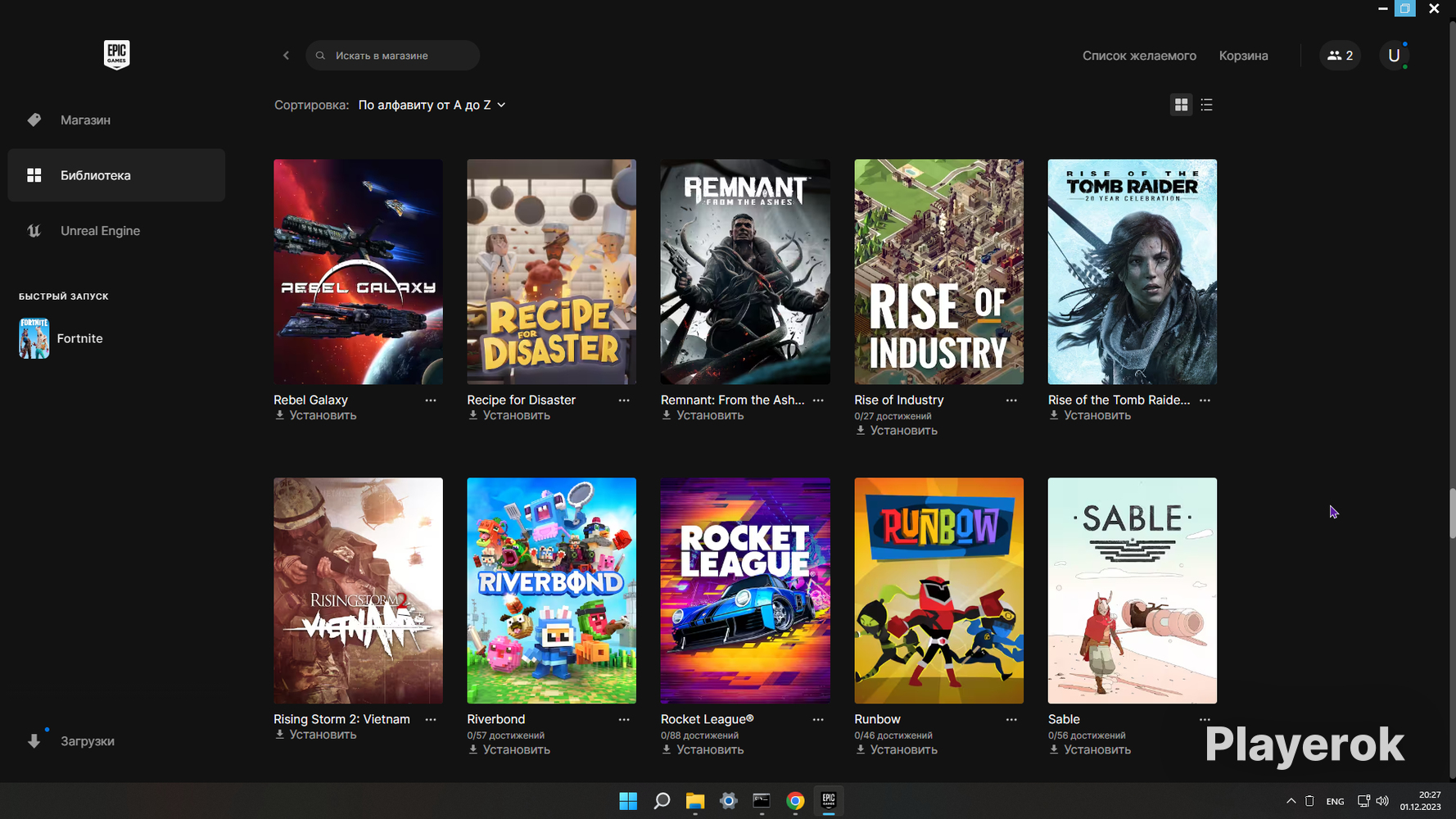Viewport: 1456px width, 819px height.
Task: Click the Windows Start button
Action: pos(628,801)
